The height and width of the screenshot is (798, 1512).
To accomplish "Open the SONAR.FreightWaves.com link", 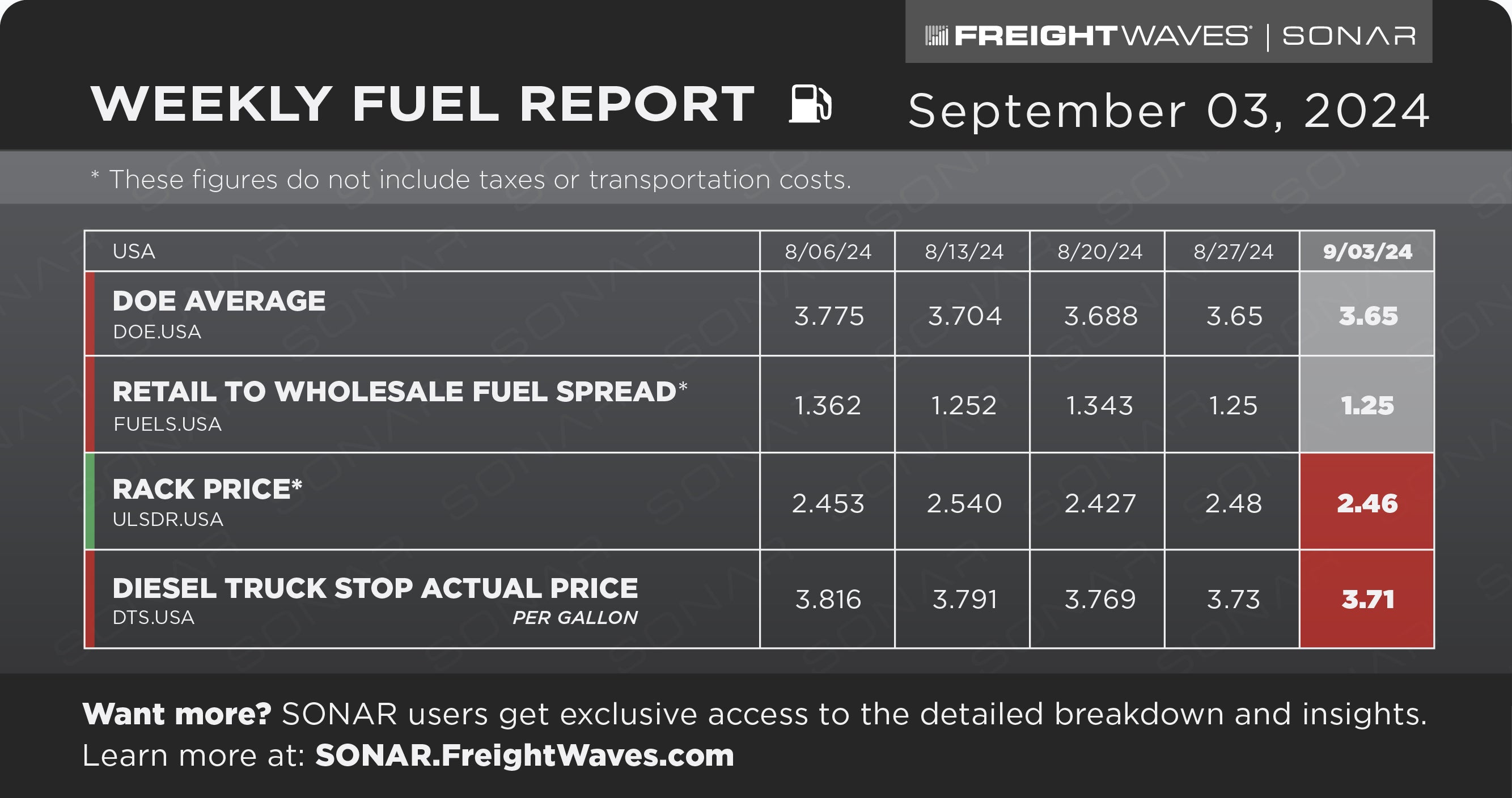I will click(x=524, y=755).
